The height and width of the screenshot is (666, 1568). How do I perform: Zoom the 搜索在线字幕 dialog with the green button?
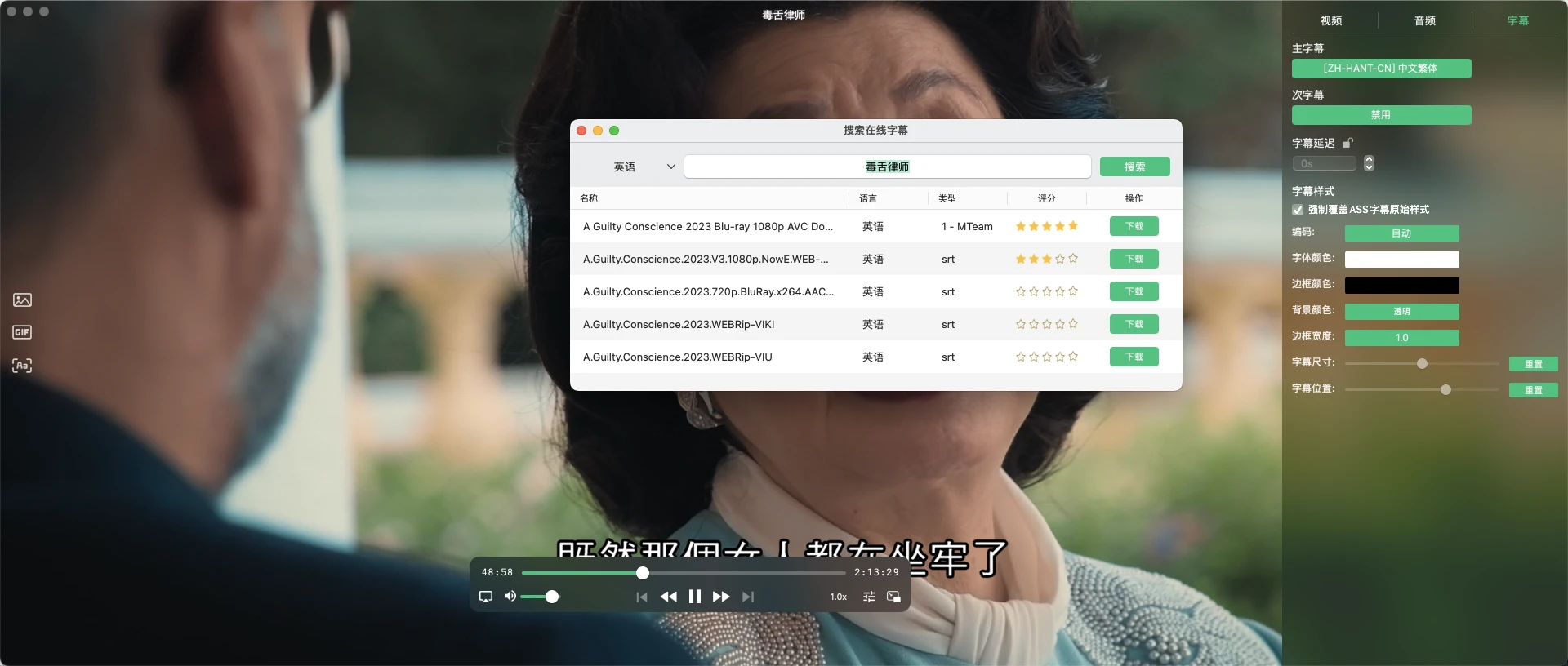614,131
